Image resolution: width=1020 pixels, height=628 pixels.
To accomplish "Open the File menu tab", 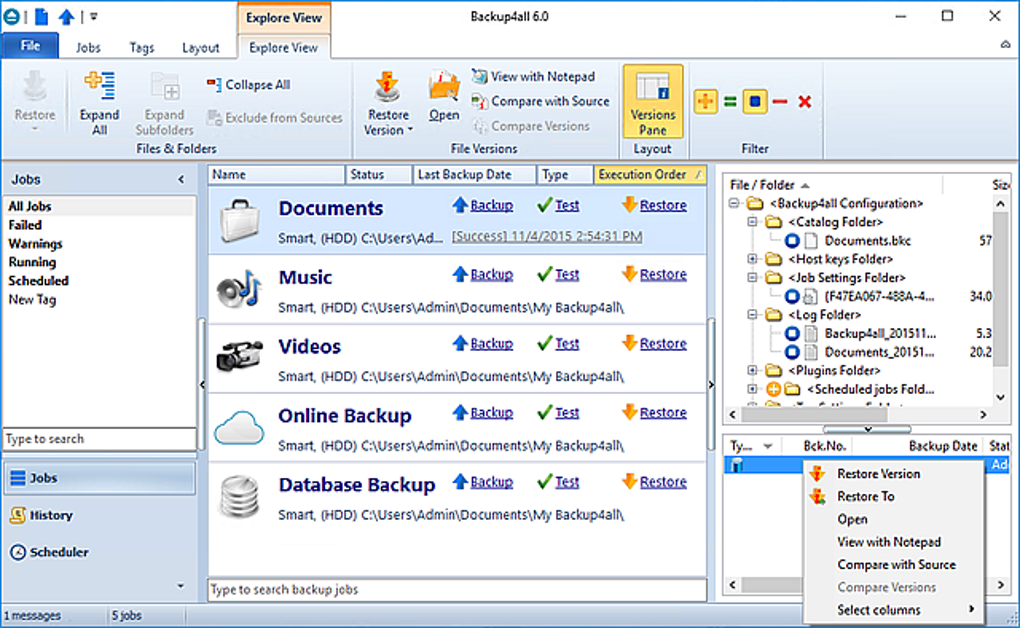I will 30,46.
